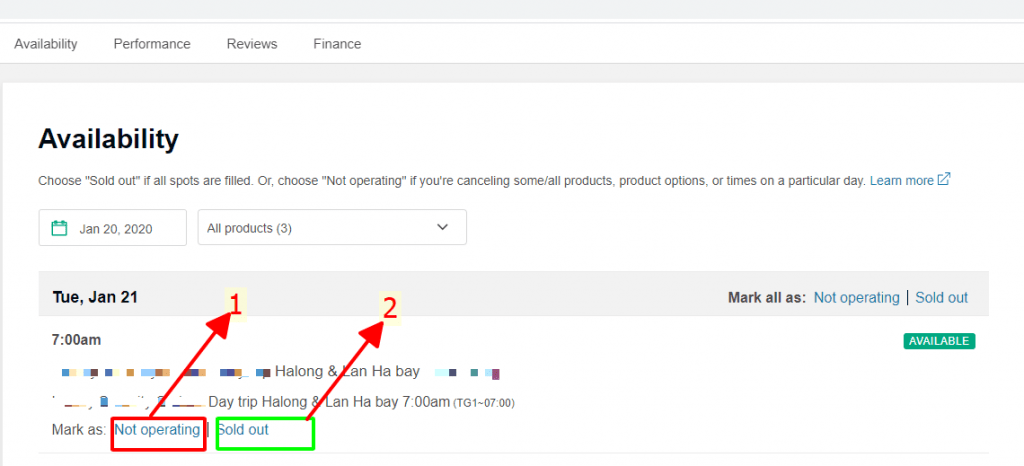Mark all Tue, Jan 21 as Not operating
This screenshot has height=466, width=1024.
(856, 297)
